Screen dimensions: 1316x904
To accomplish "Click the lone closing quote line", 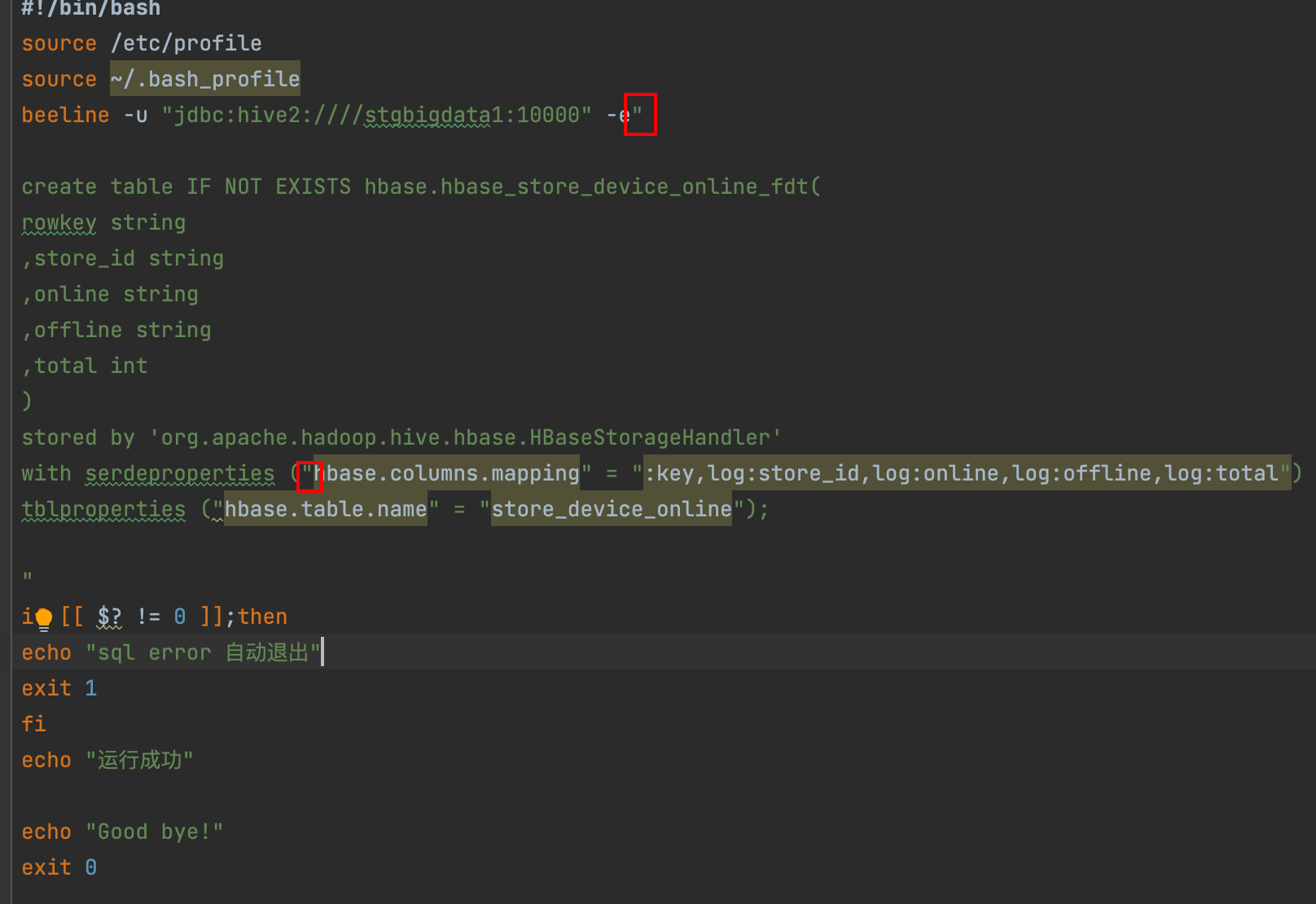I will [x=28, y=577].
